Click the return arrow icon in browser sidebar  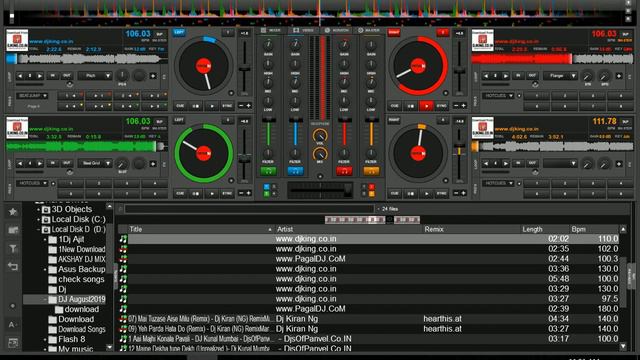[x=13, y=267]
